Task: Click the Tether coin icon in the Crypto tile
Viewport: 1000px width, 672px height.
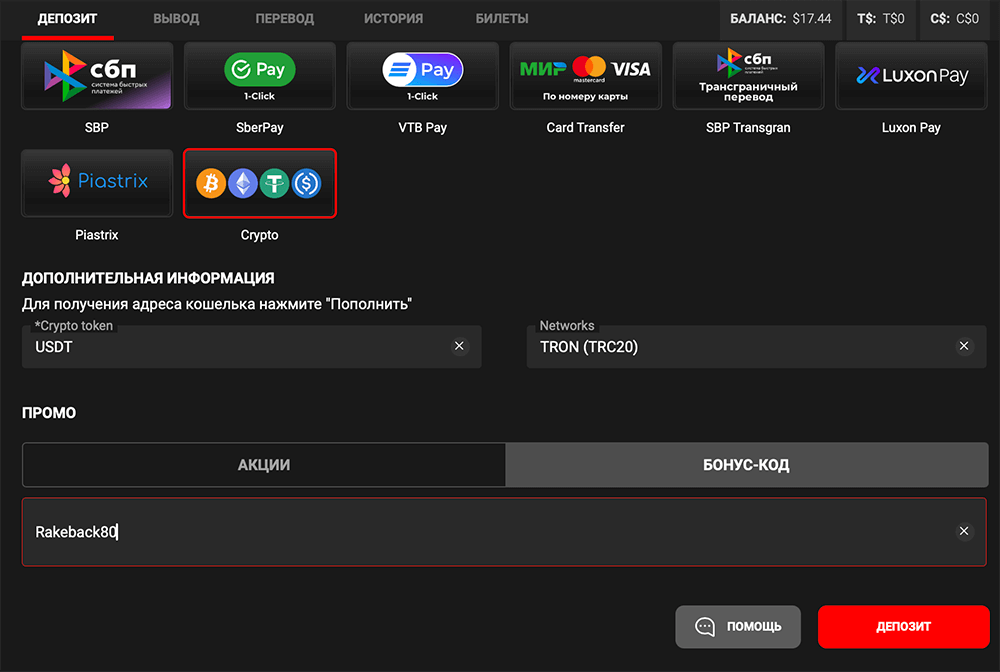Action: [x=274, y=184]
